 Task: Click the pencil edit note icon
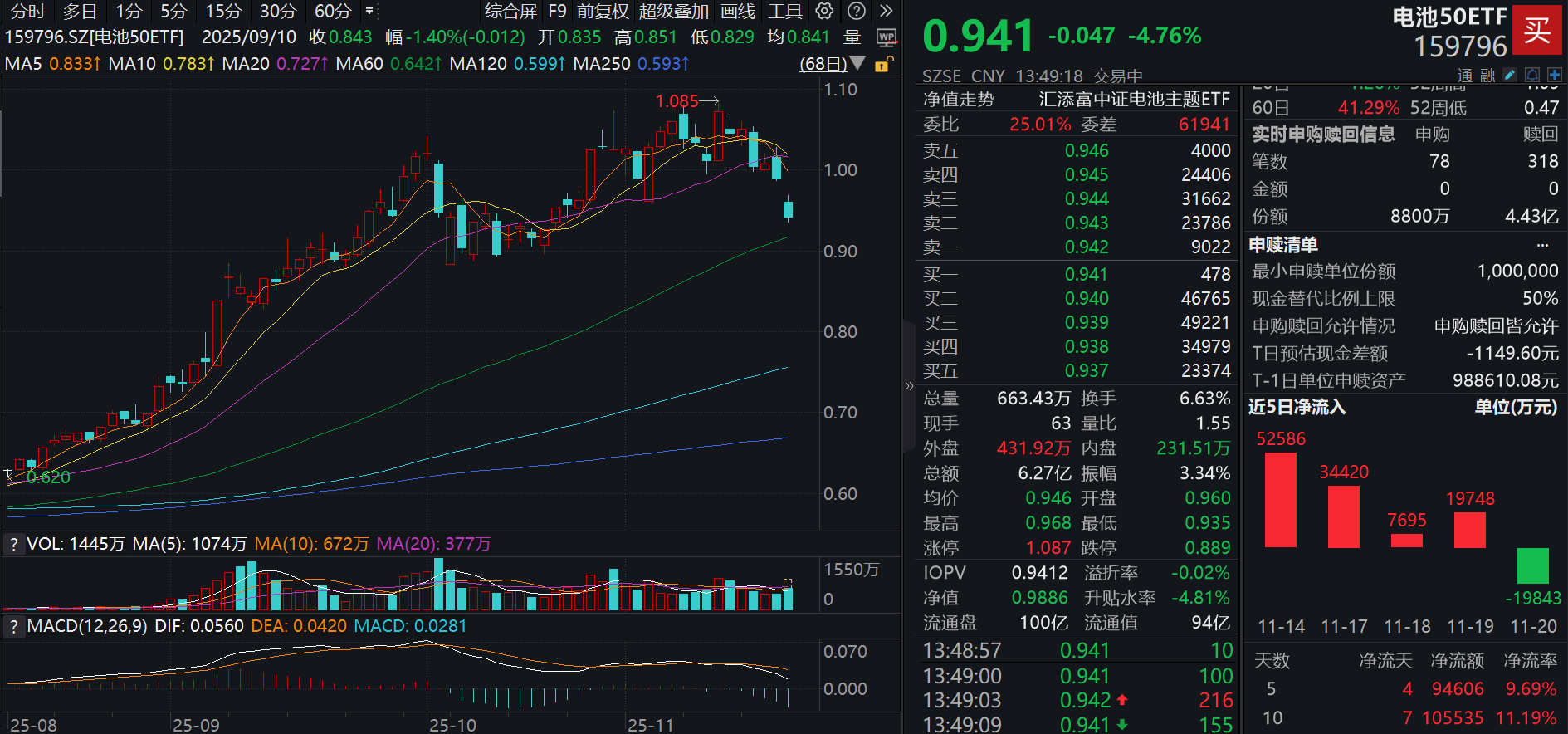click(x=1510, y=75)
